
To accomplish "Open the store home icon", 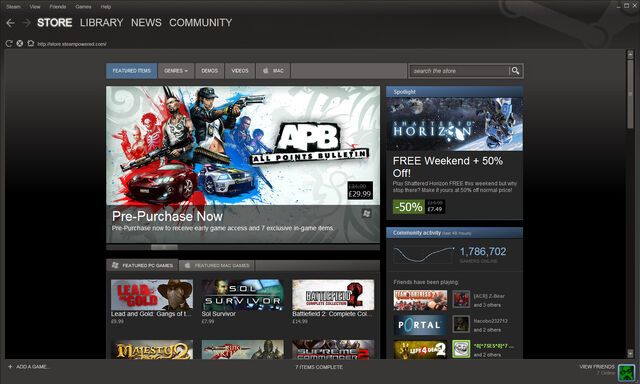I will 31,43.
